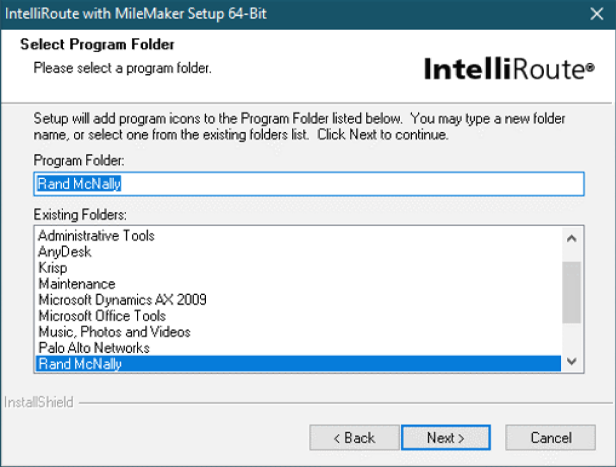This screenshot has height=467, width=616.
Task: Click the Program Folder text field
Action: pos(309,184)
